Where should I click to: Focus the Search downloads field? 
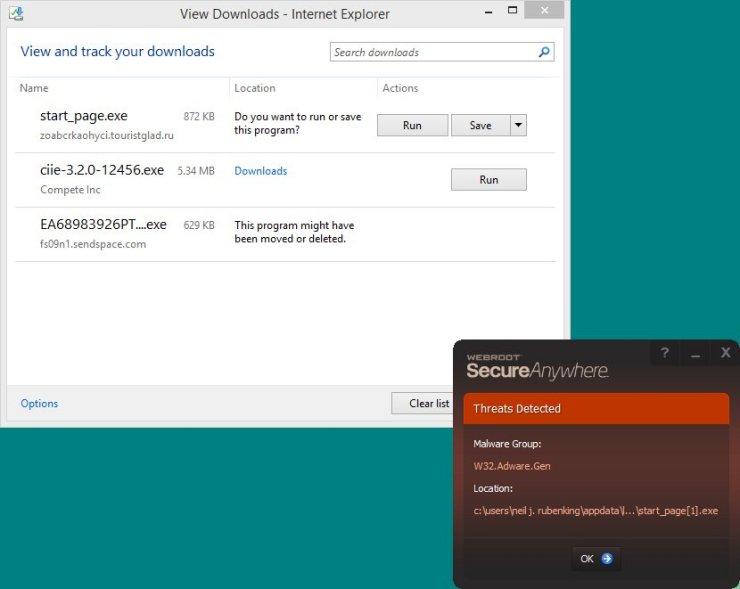(442, 52)
